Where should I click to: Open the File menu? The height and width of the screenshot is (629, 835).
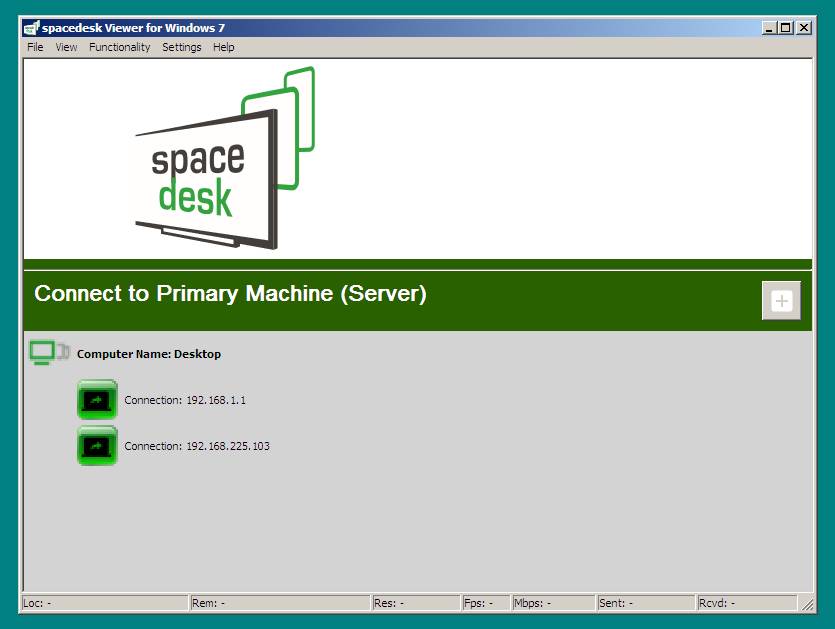(35, 47)
